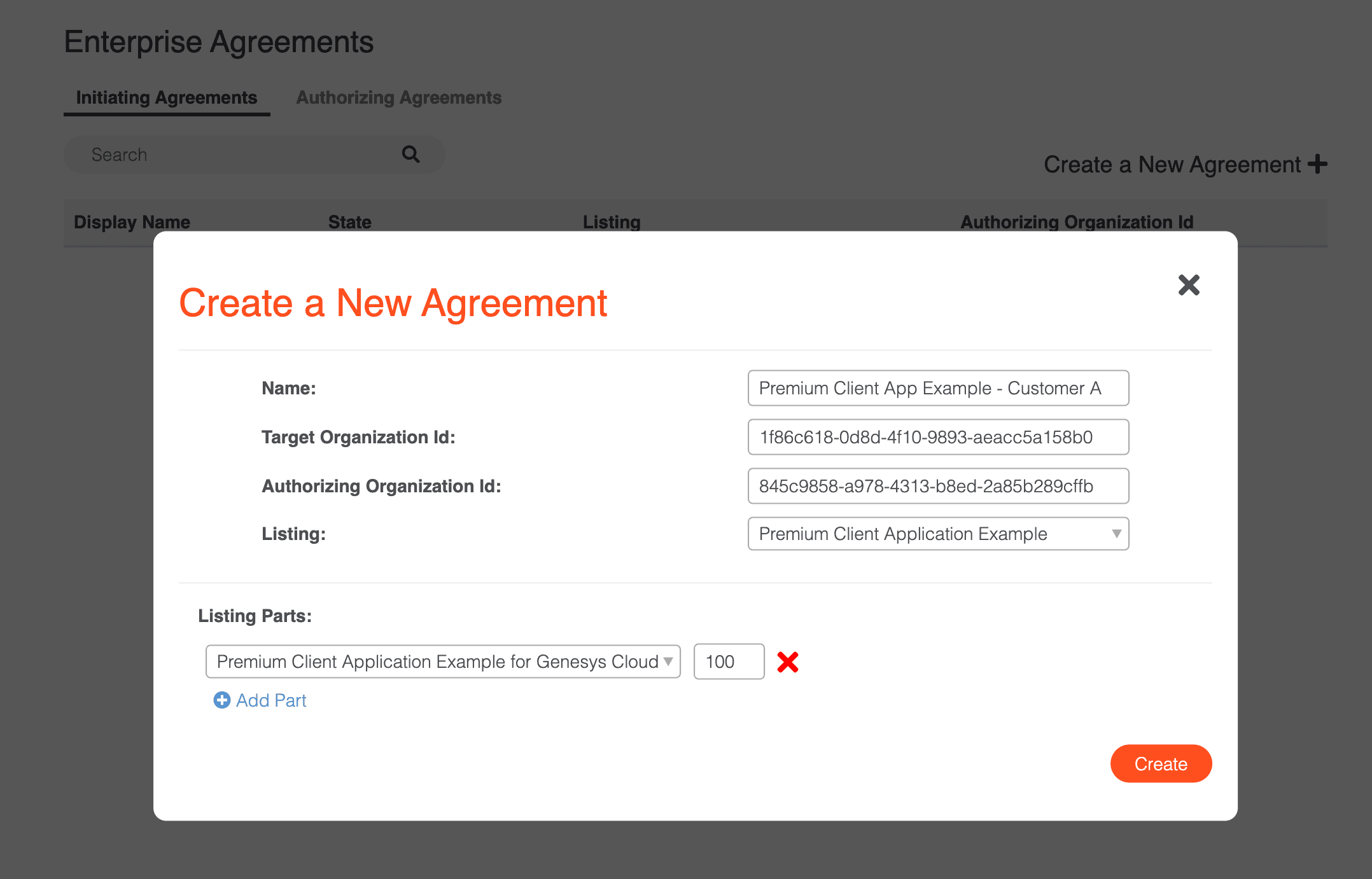
Task: Edit the quantity field showing 100
Action: 728,661
